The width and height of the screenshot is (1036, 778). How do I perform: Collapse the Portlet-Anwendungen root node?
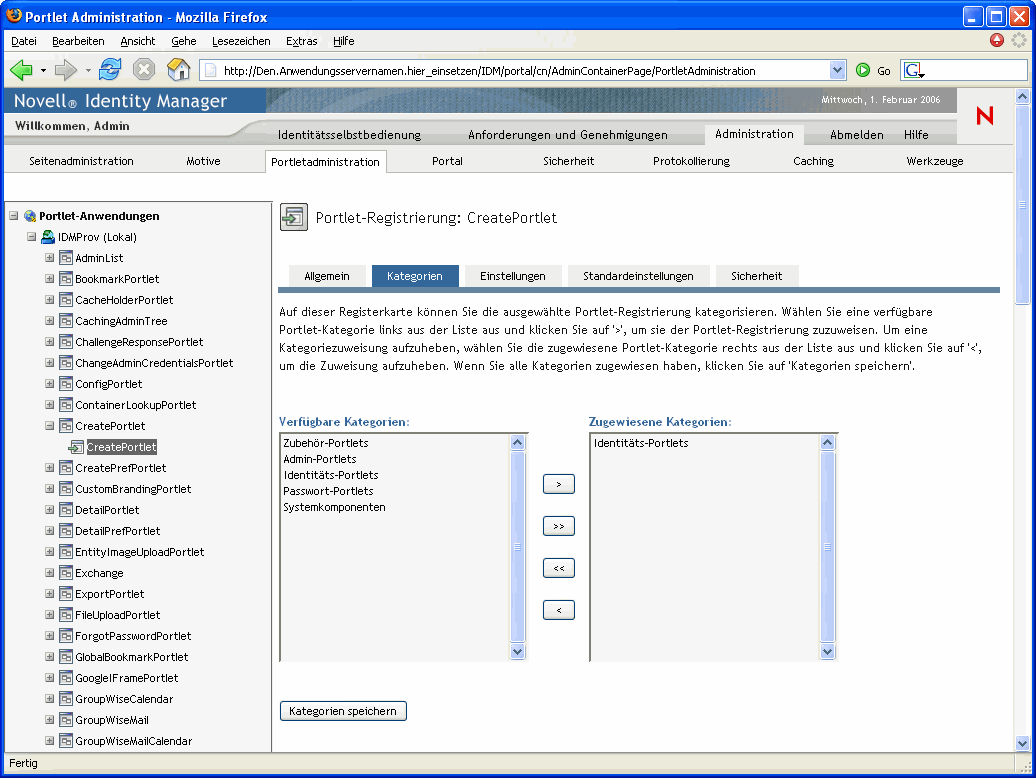pyautogui.click(x=13, y=216)
